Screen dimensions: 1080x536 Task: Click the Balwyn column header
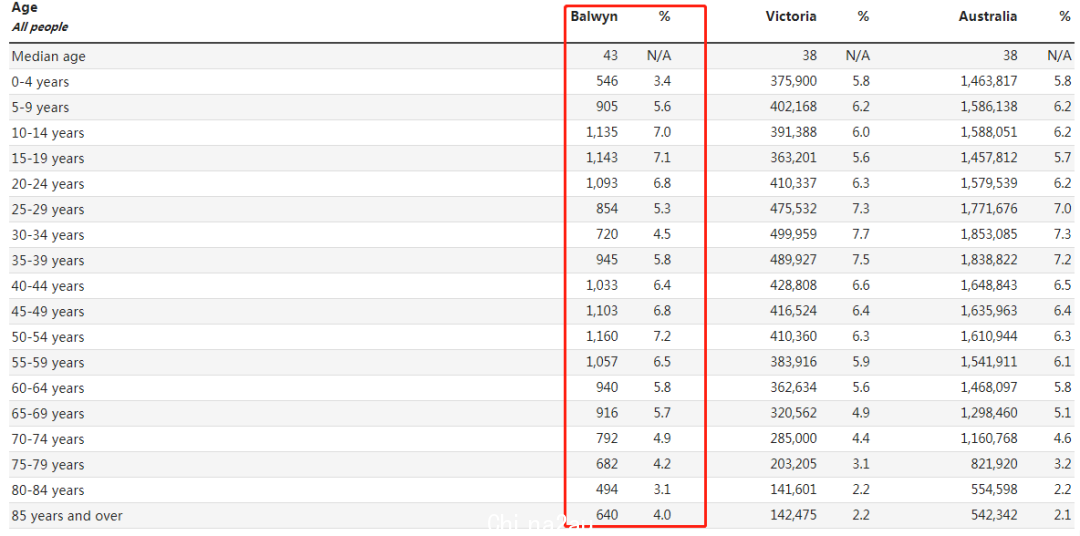594,17
